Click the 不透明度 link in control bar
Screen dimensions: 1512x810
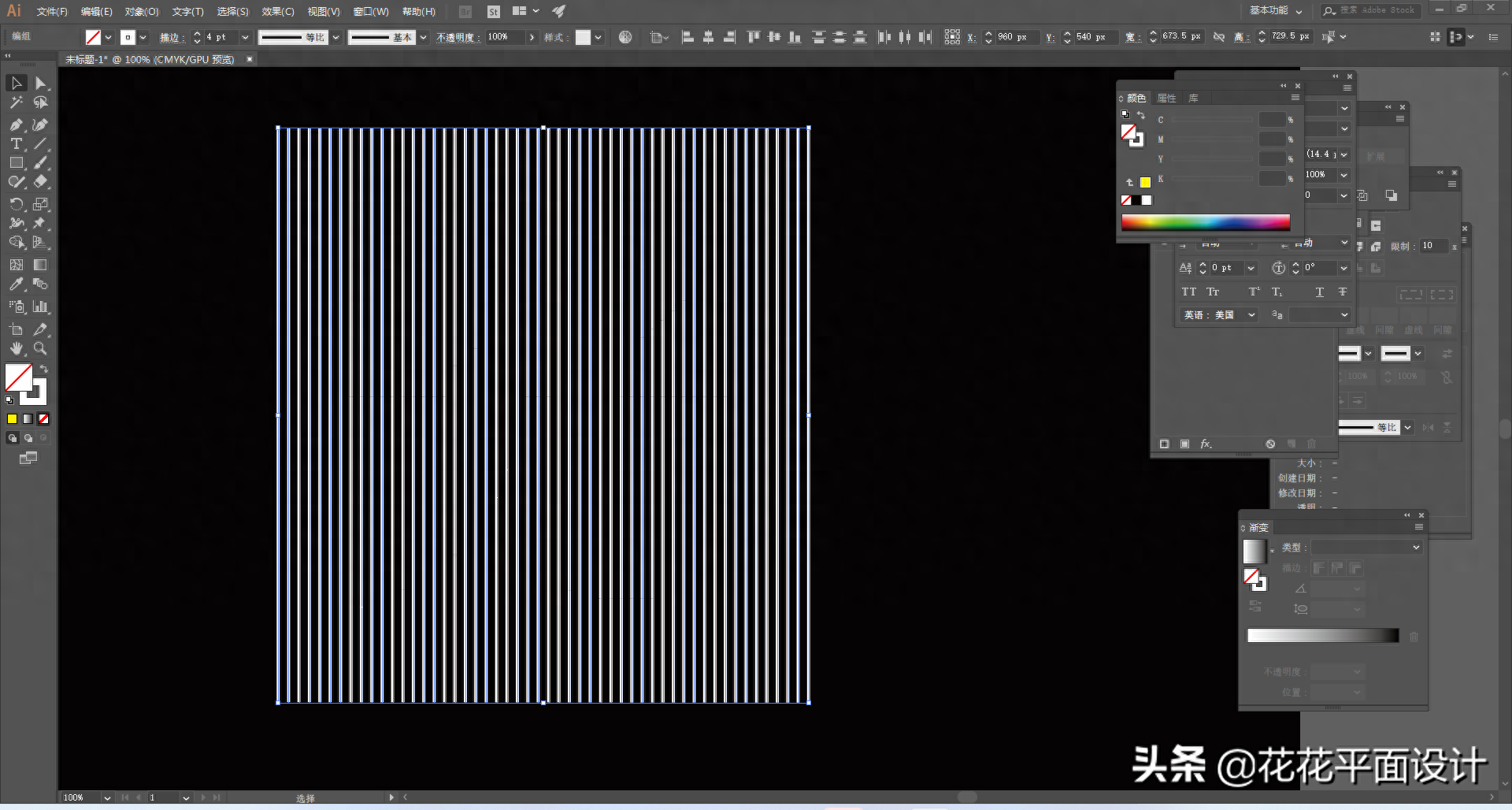click(x=458, y=37)
